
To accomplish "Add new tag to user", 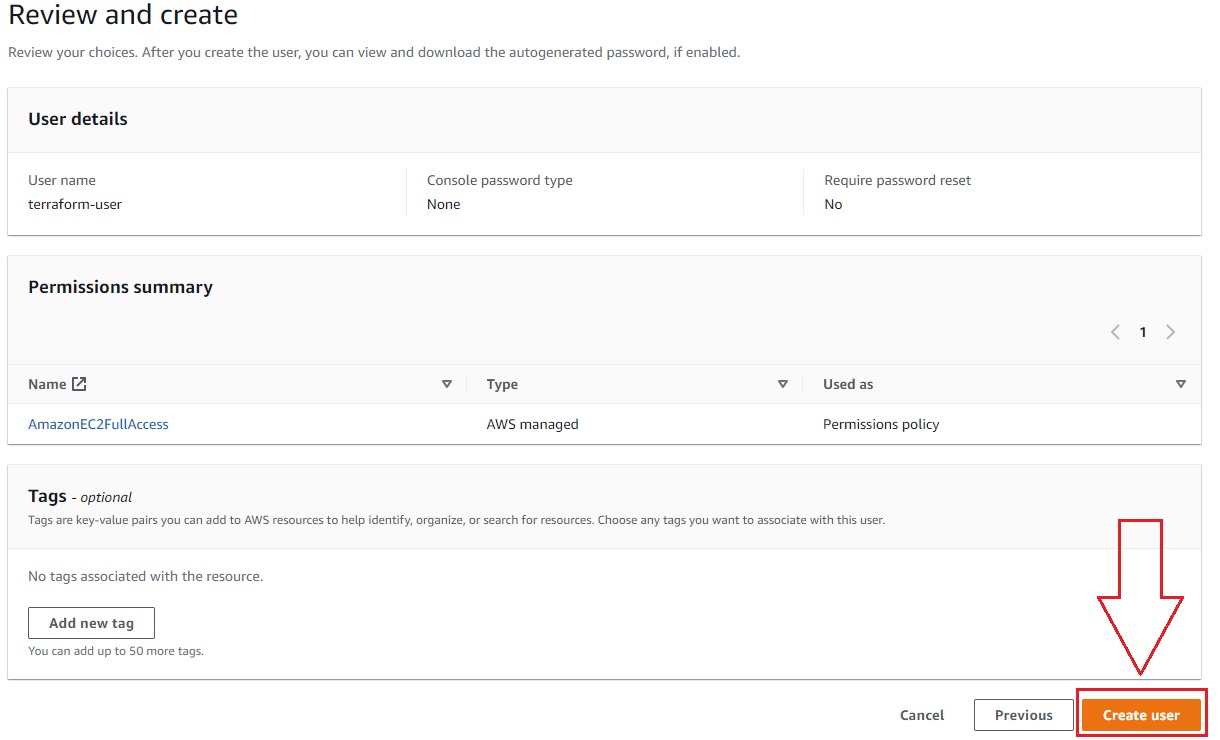I will tap(91, 623).
